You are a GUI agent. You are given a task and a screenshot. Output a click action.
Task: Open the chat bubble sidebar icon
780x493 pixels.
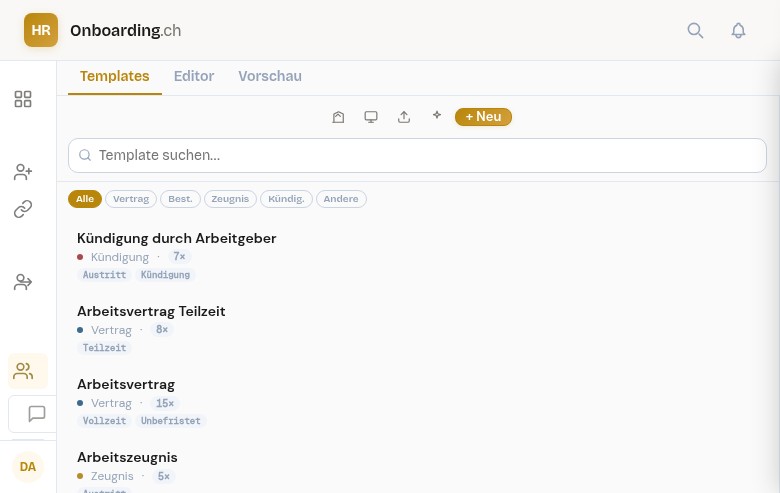click(x=36, y=413)
